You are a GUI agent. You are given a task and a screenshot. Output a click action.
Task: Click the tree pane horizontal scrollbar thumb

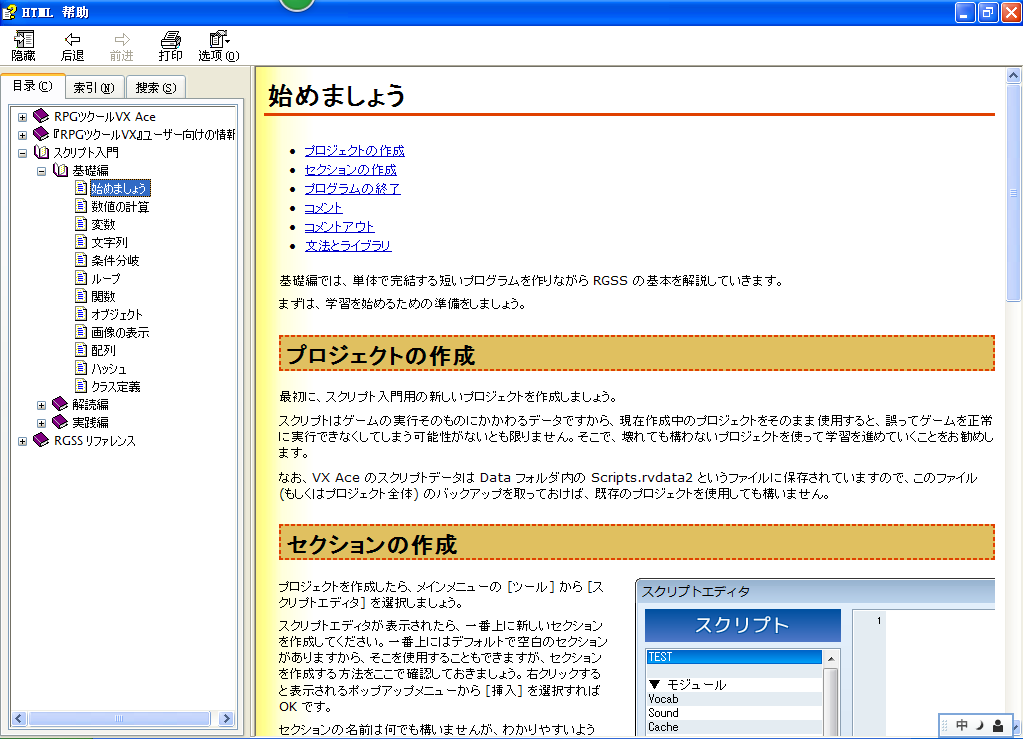pos(119,718)
